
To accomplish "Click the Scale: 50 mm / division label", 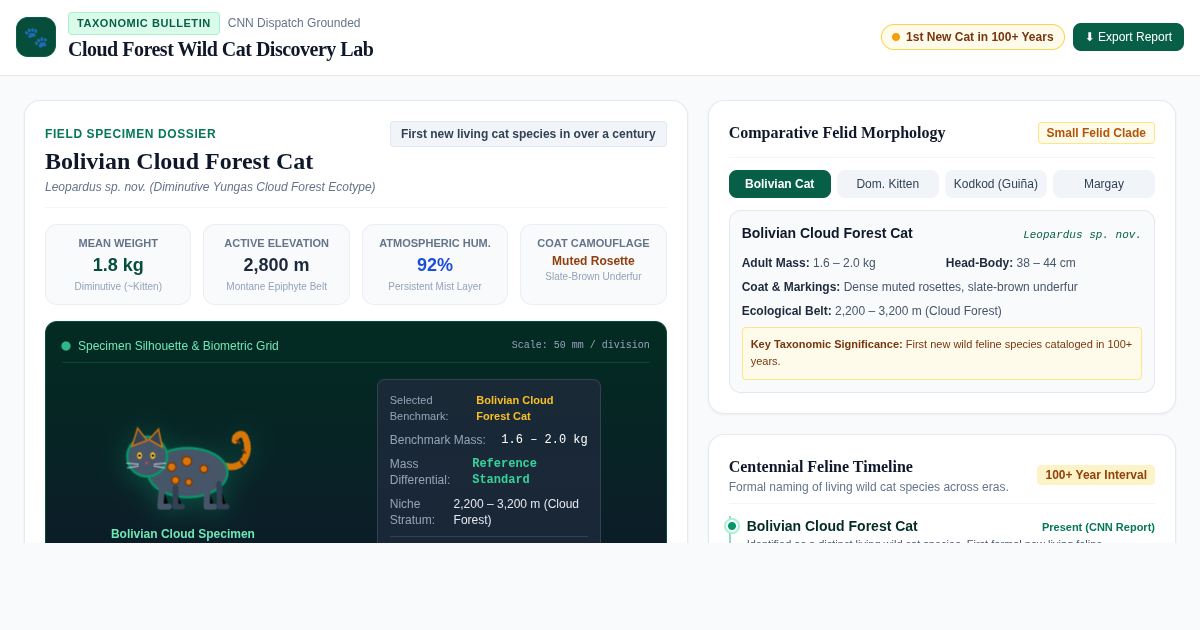I will (x=581, y=345).
